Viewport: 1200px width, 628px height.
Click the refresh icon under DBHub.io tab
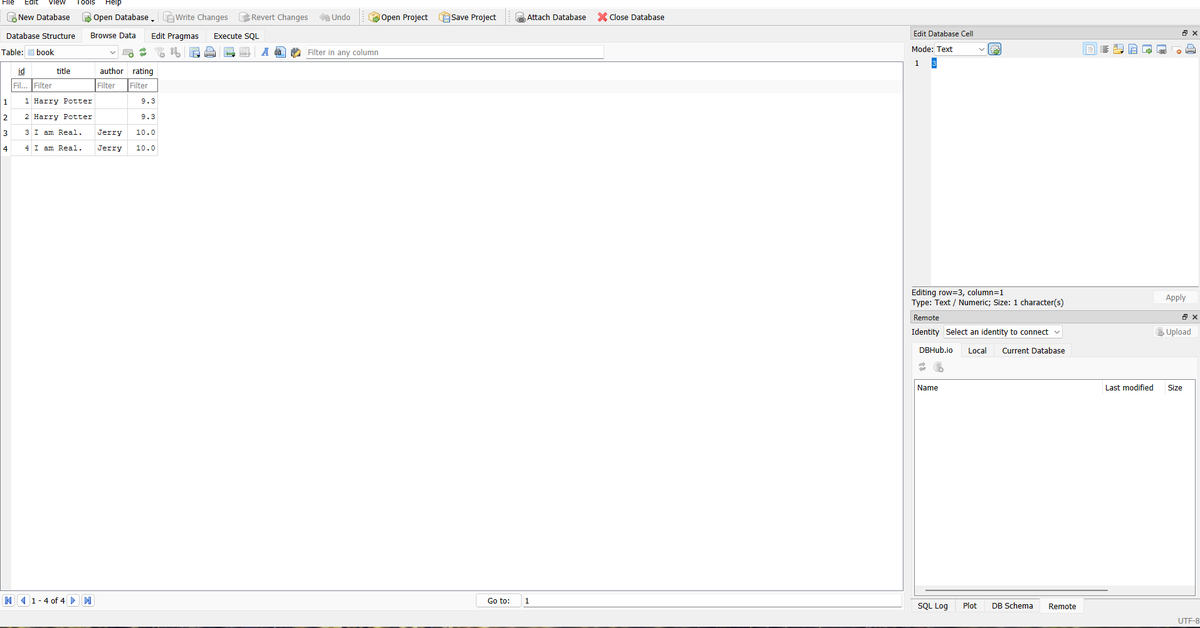tap(922, 367)
